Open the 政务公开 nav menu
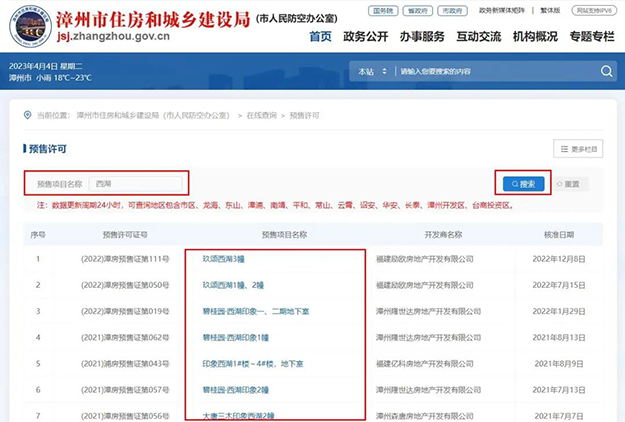This screenshot has height=422, width=625. tap(366, 36)
